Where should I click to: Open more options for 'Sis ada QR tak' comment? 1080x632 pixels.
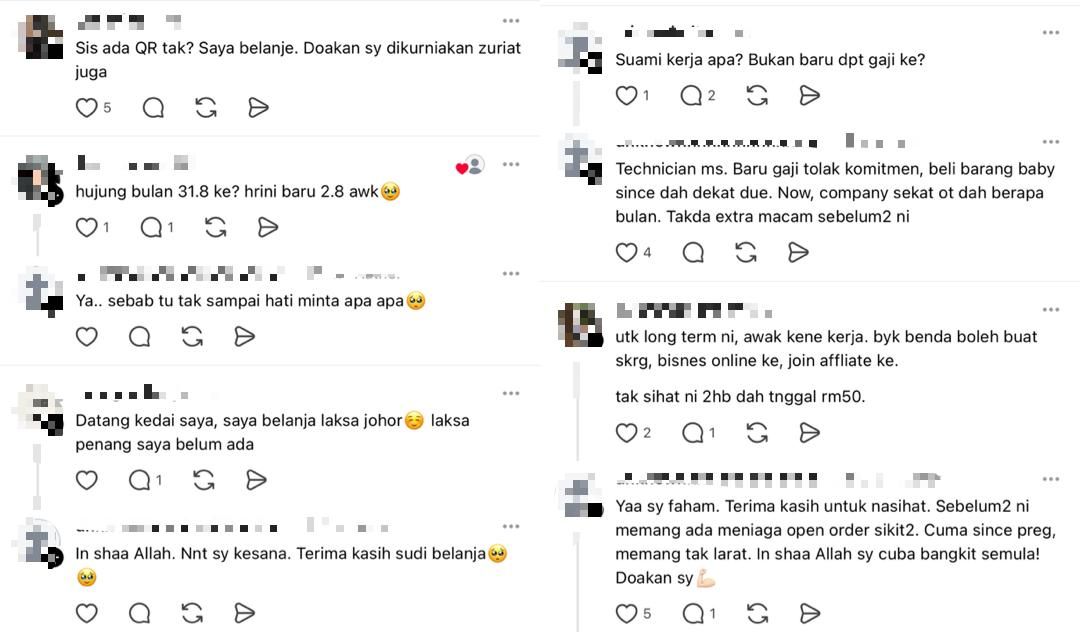[511, 21]
